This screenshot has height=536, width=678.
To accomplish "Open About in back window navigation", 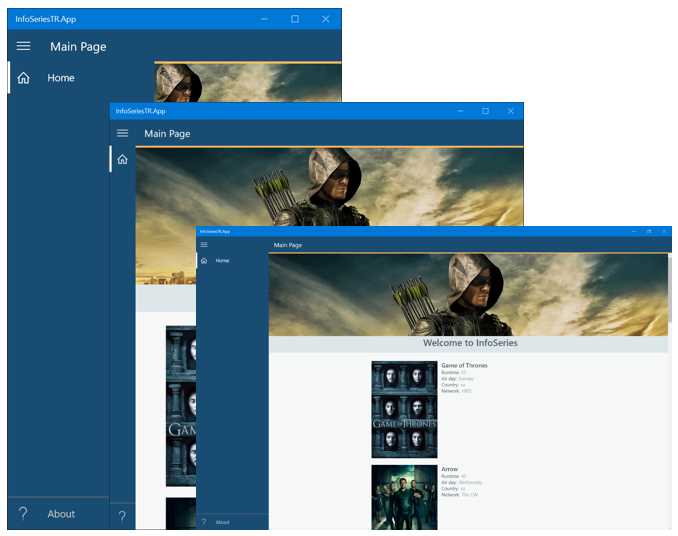I will (x=61, y=514).
